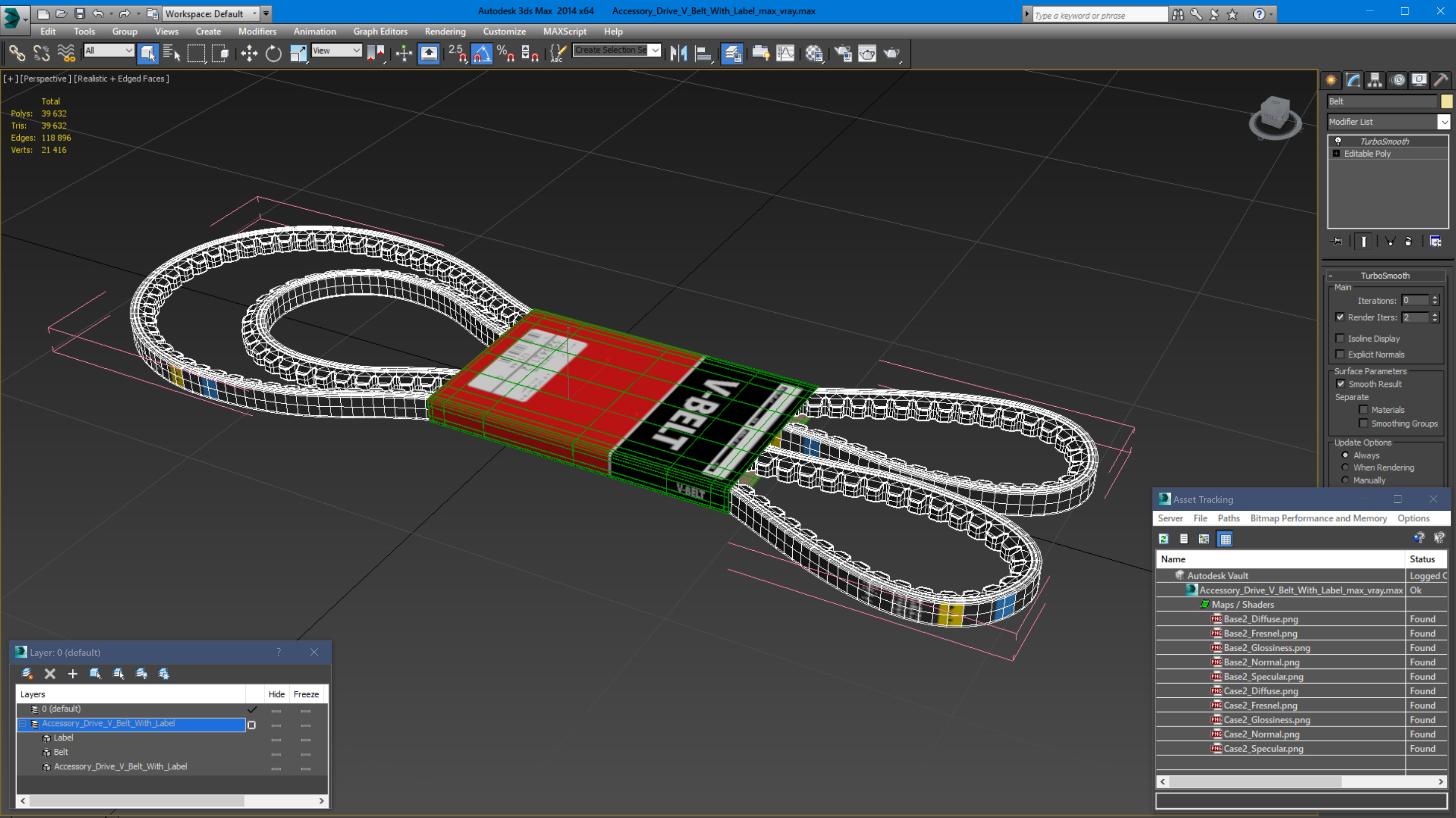Image resolution: width=1456 pixels, height=818 pixels.
Task: Toggle Percent Snap in toolbar
Action: pos(506,53)
